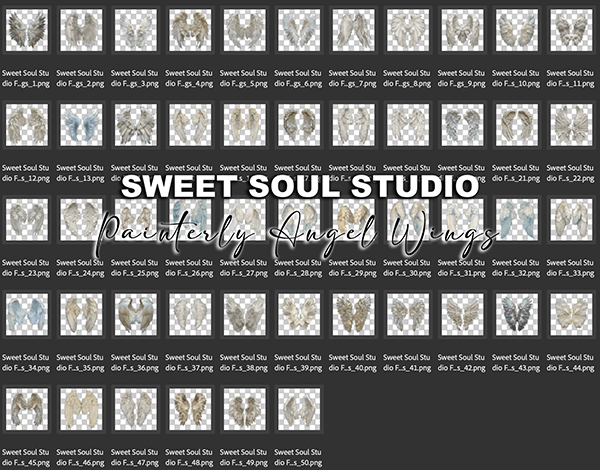Click the file name ending gs_3.png
600x470 pixels.
[134, 78]
